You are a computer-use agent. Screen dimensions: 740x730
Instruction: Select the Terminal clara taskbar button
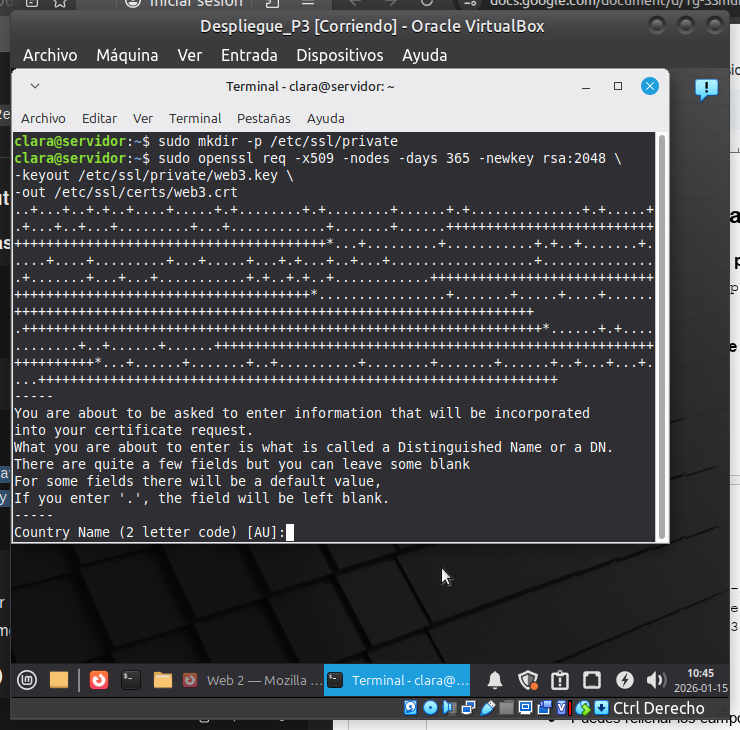coord(400,681)
